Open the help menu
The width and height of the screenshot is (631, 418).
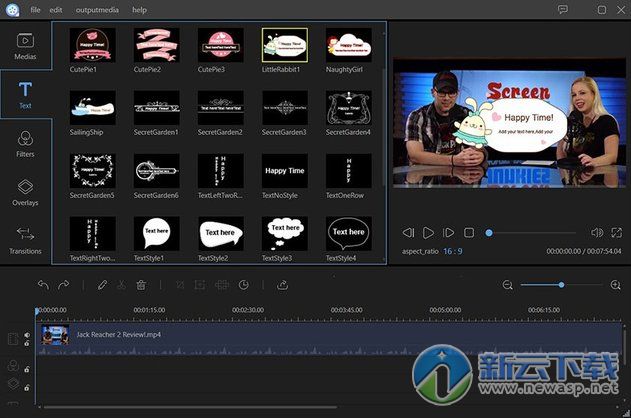pos(139,10)
